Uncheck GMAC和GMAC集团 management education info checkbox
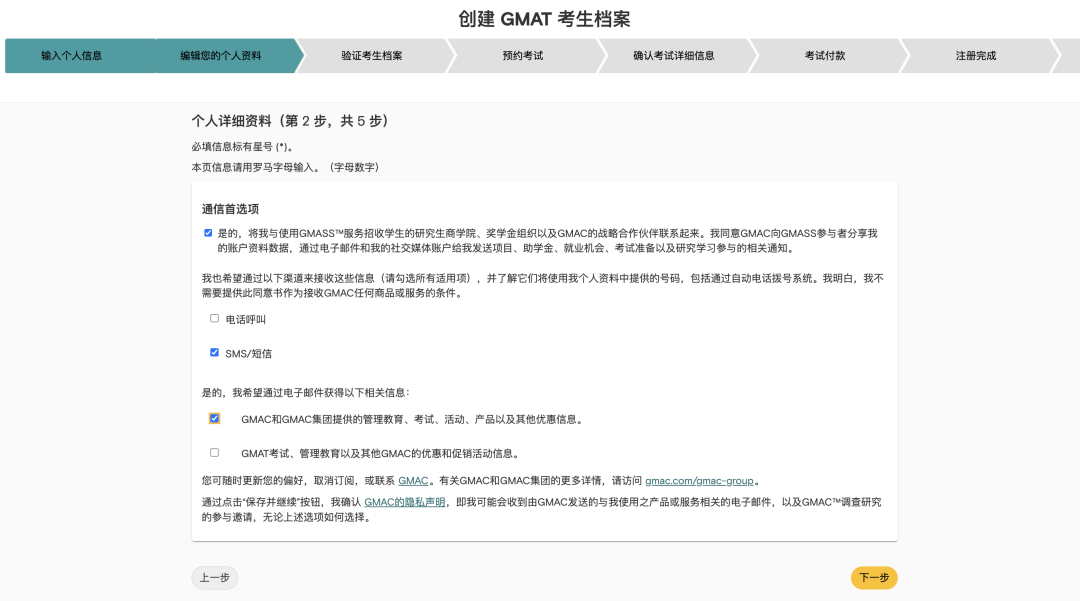This screenshot has width=1080, height=601. 214,419
